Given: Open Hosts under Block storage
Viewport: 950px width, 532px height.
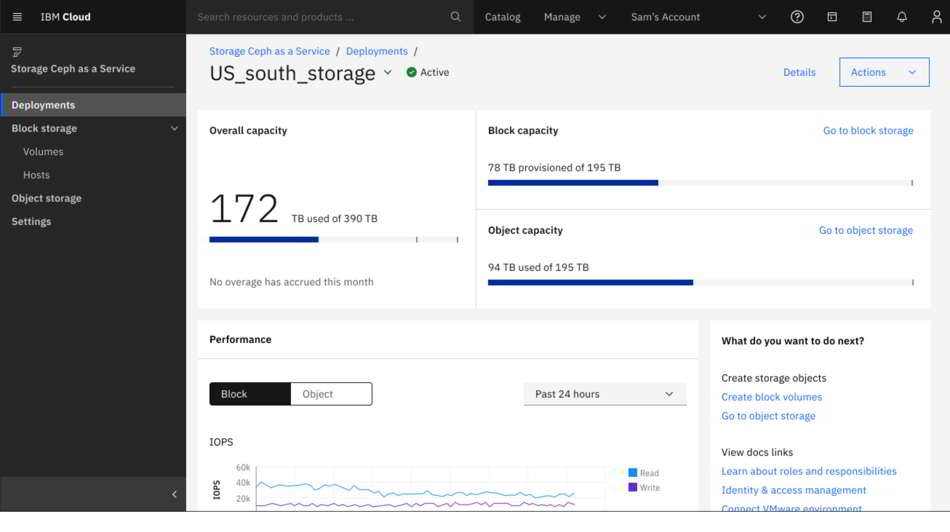Looking at the screenshot, I should [x=36, y=175].
